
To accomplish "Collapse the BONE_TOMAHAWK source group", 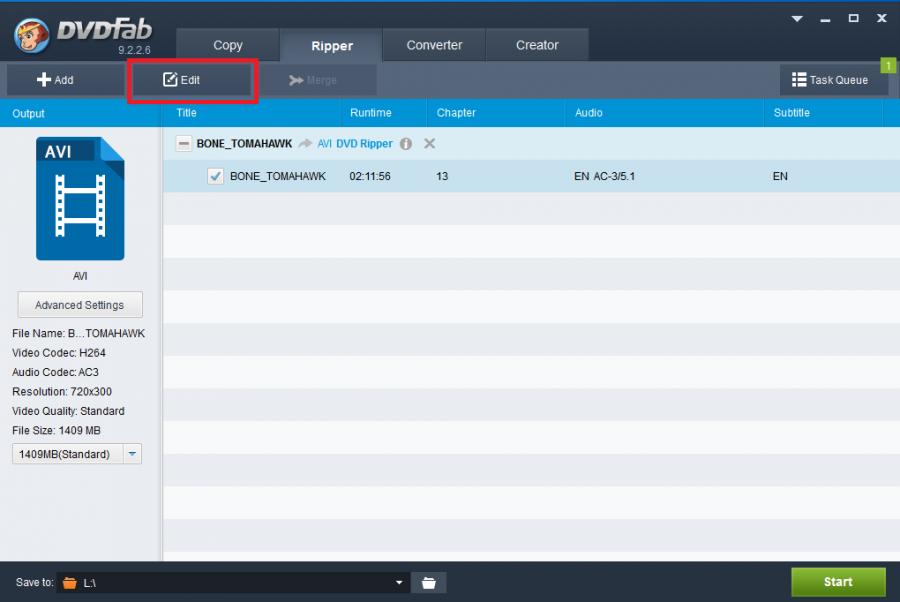I will coord(183,144).
